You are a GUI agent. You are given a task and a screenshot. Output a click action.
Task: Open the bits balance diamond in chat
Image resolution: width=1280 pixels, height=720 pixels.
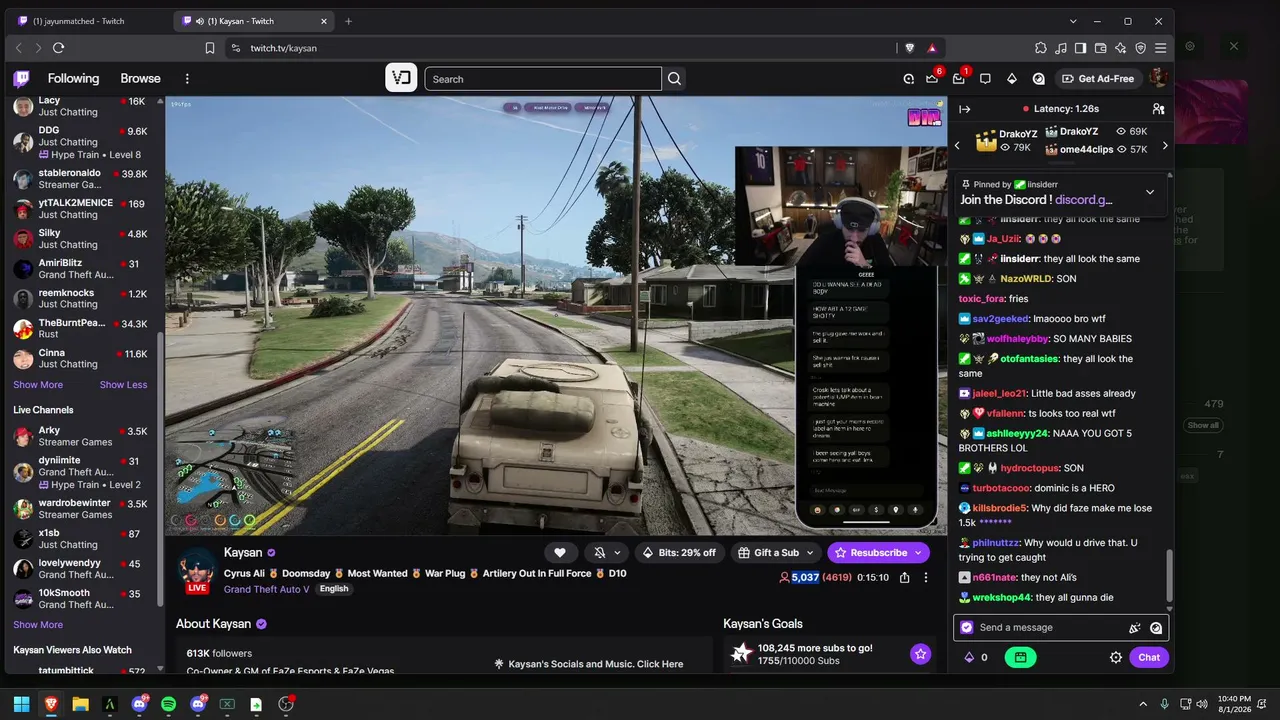point(968,657)
